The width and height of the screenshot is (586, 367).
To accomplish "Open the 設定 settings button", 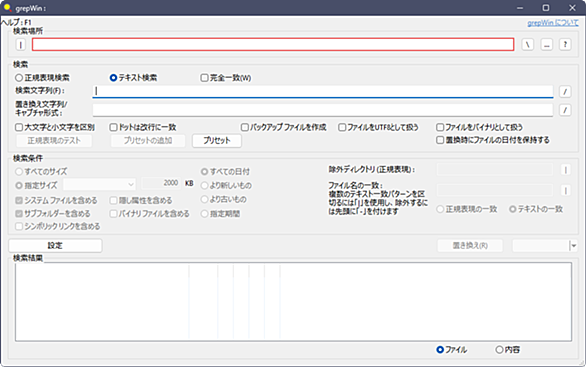I will pyautogui.click(x=55, y=246).
